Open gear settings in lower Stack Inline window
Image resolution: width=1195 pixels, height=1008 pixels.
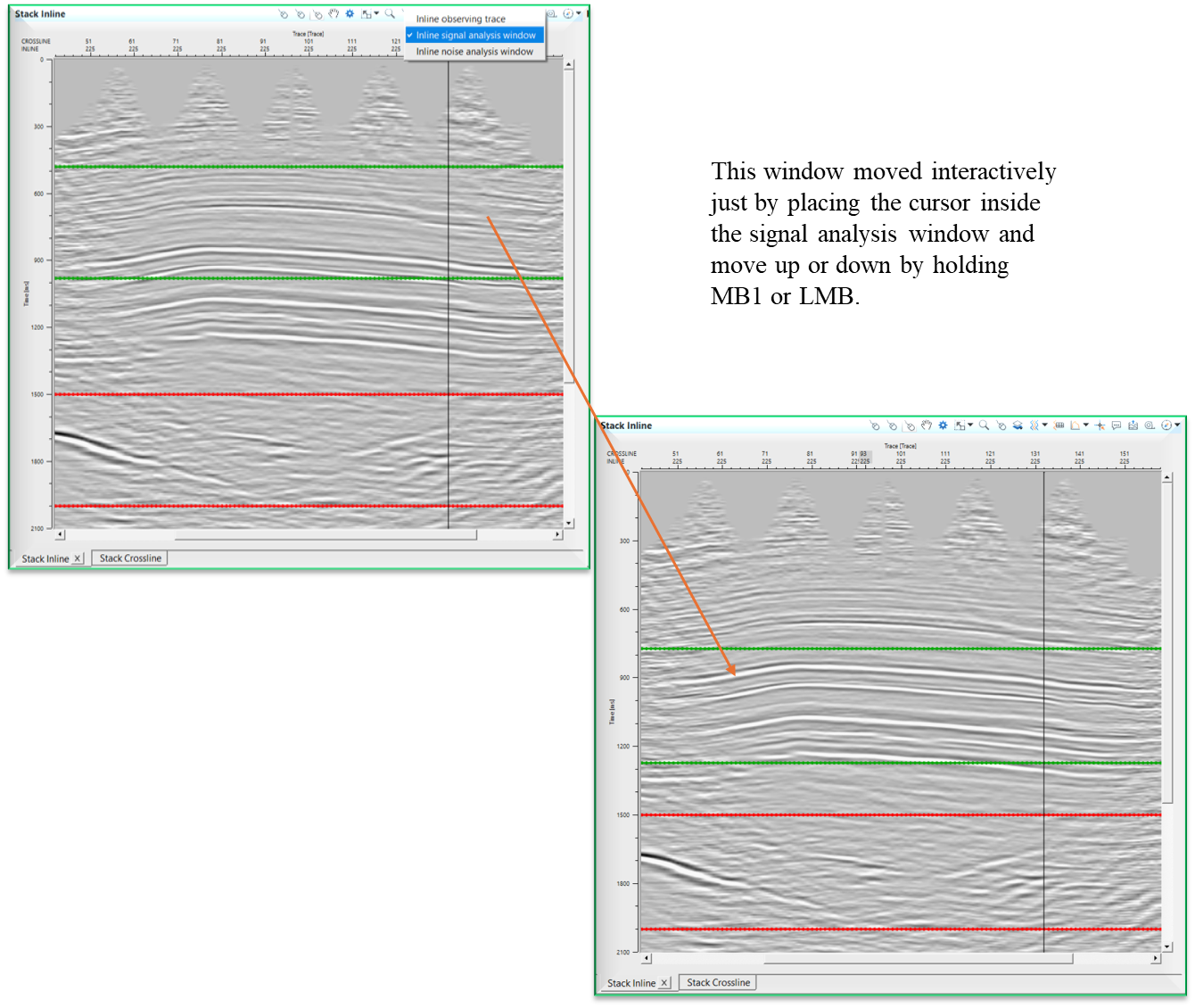pyautogui.click(x=943, y=426)
